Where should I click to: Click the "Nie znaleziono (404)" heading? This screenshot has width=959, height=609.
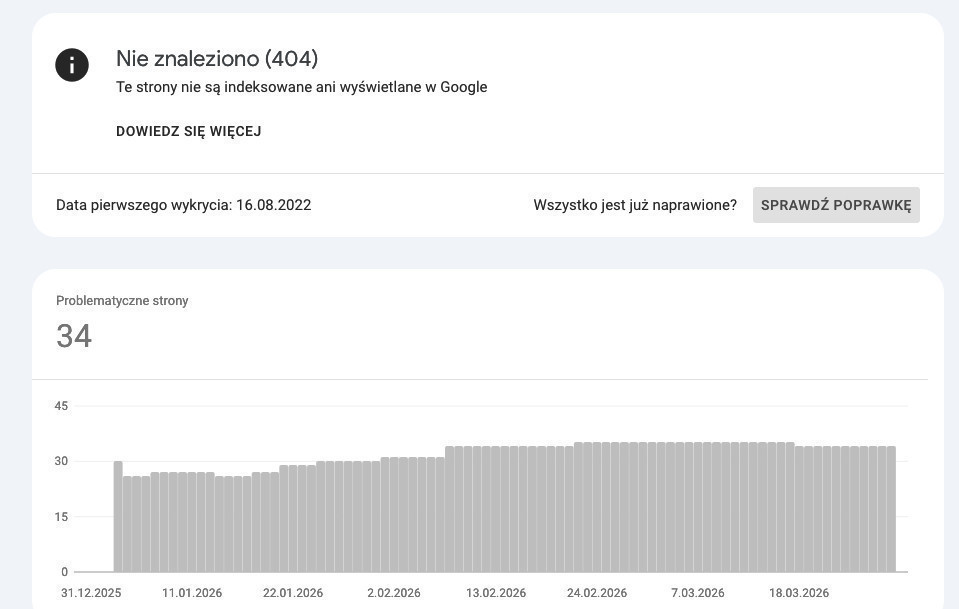tap(217, 59)
